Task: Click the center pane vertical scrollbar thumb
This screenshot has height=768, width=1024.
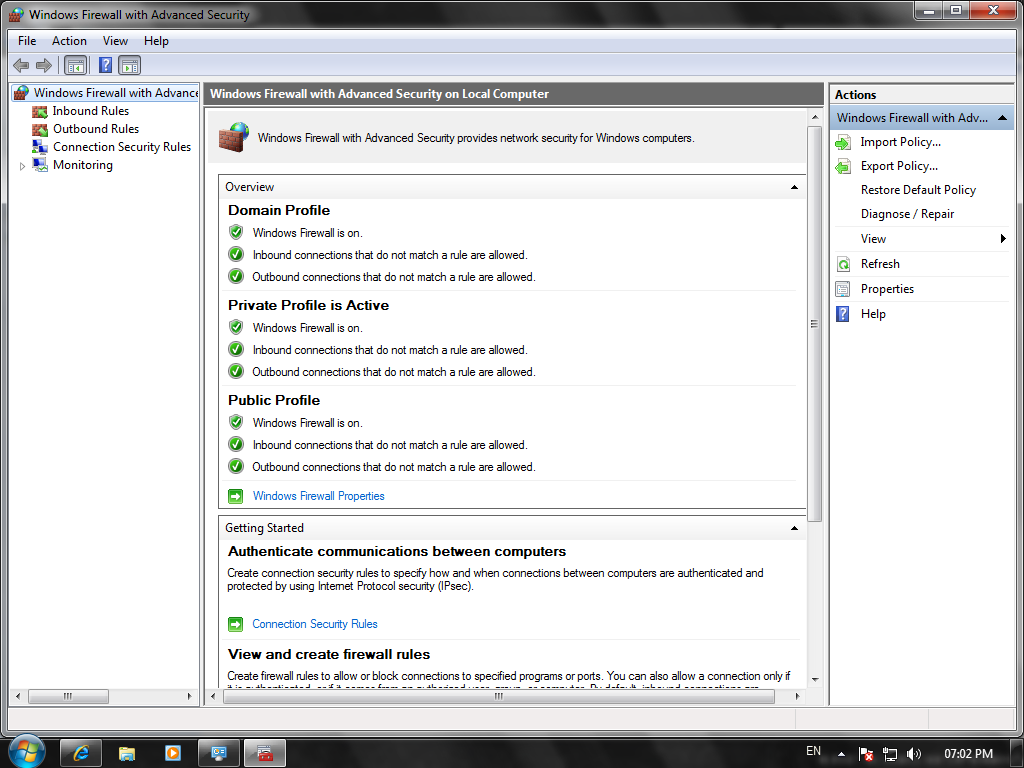Action: coord(814,323)
